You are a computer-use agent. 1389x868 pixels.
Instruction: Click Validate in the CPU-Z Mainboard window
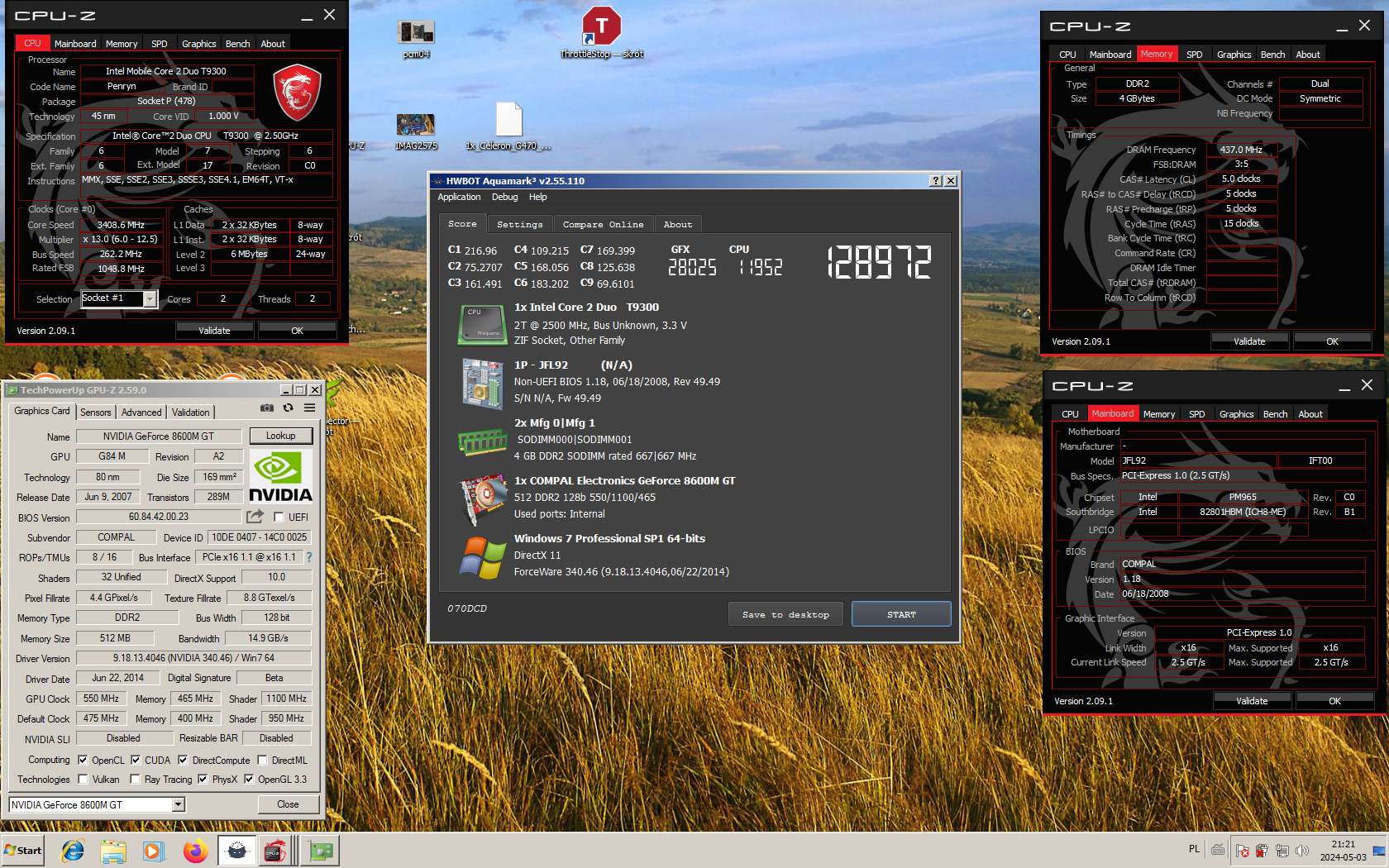pyautogui.click(x=1252, y=700)
